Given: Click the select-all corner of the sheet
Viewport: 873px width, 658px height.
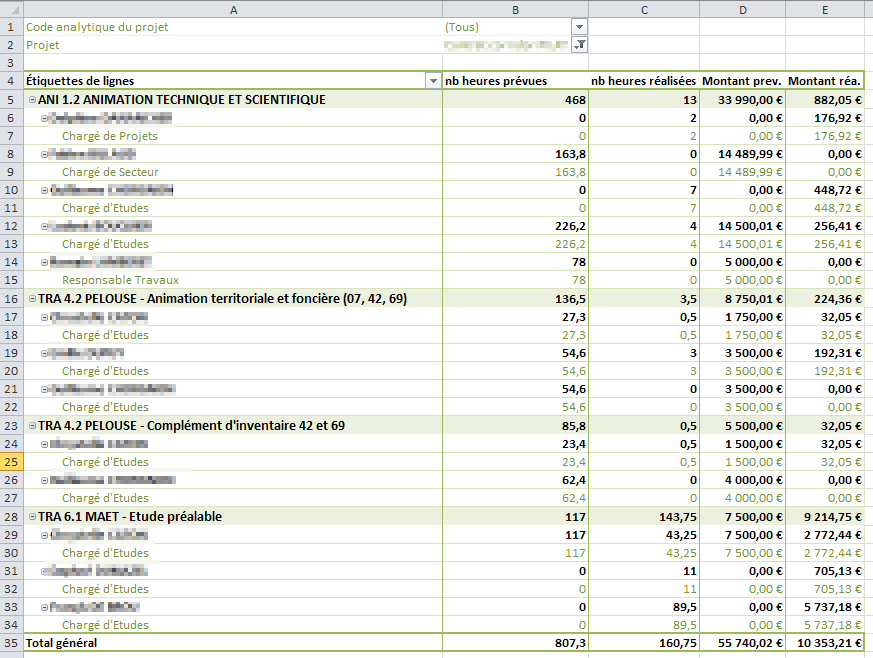Looking at the screenshot, I should pyautogui.click(x=11, y=9).
